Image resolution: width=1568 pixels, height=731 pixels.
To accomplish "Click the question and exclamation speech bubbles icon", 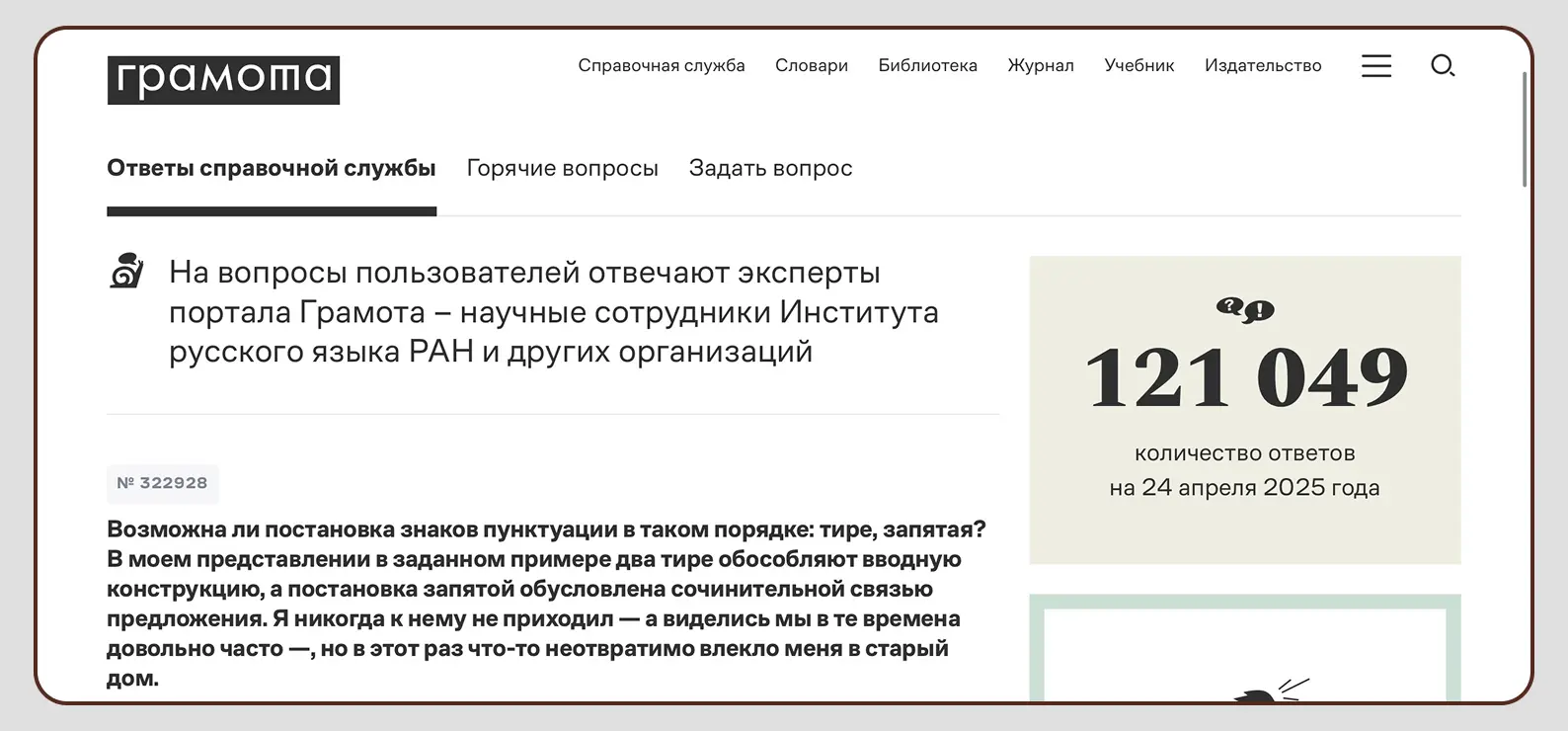I will (1244, 310).
